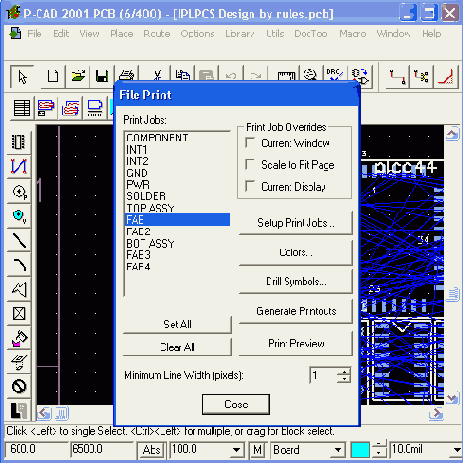
Task: Open a design with the folder icon
Action: (x=78, y=77)
